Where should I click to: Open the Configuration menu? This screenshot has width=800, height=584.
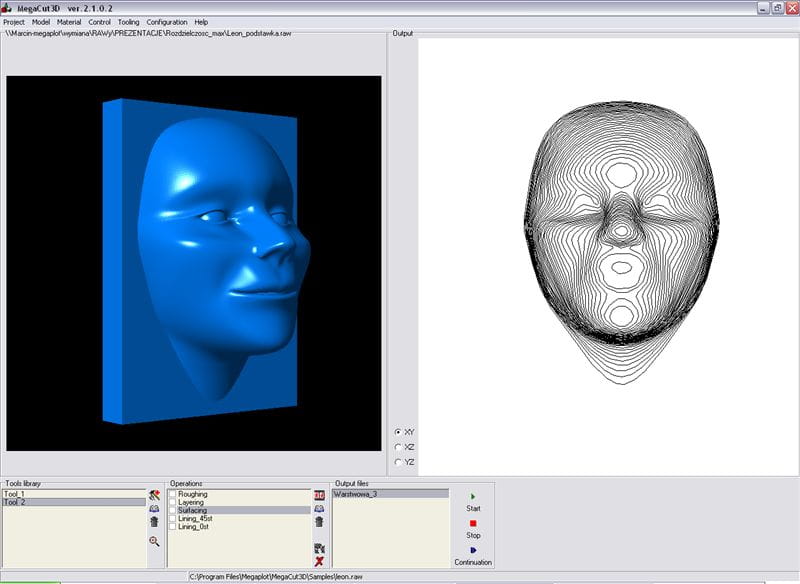(x=166, y=21)
